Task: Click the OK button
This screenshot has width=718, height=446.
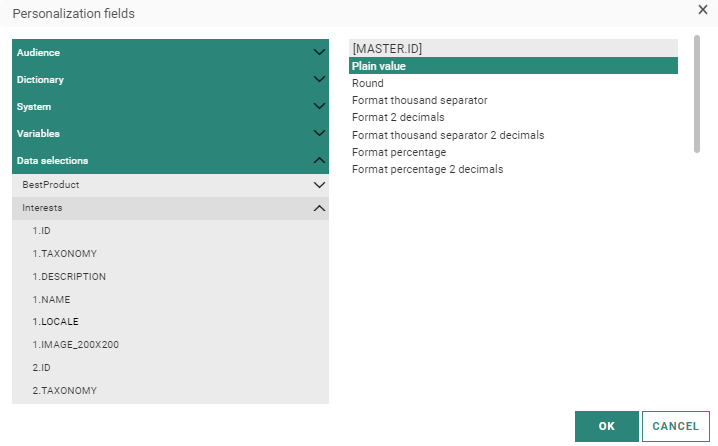Action: tap(606, 426)
